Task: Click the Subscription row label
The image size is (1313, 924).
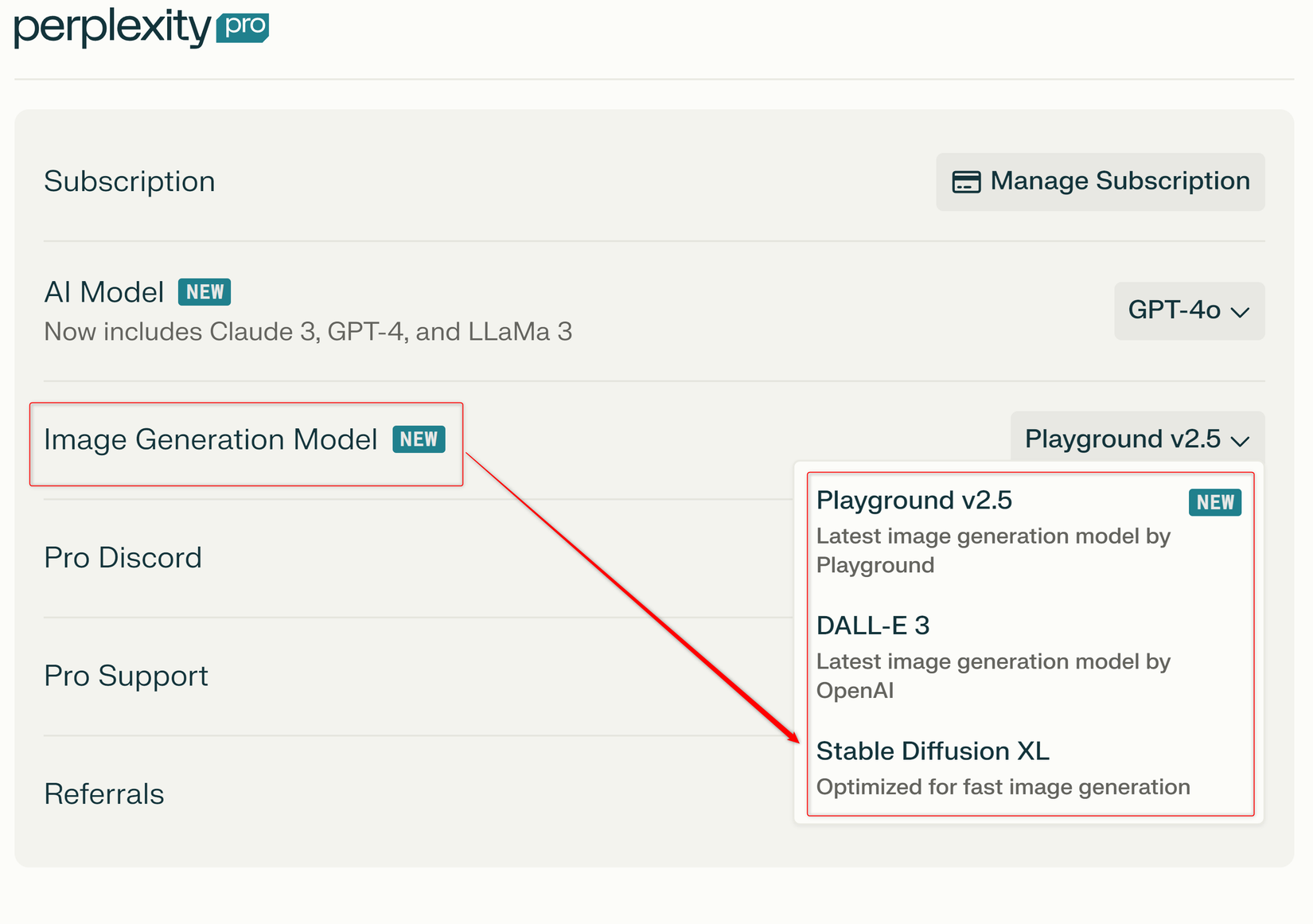Action: point(130,181)
